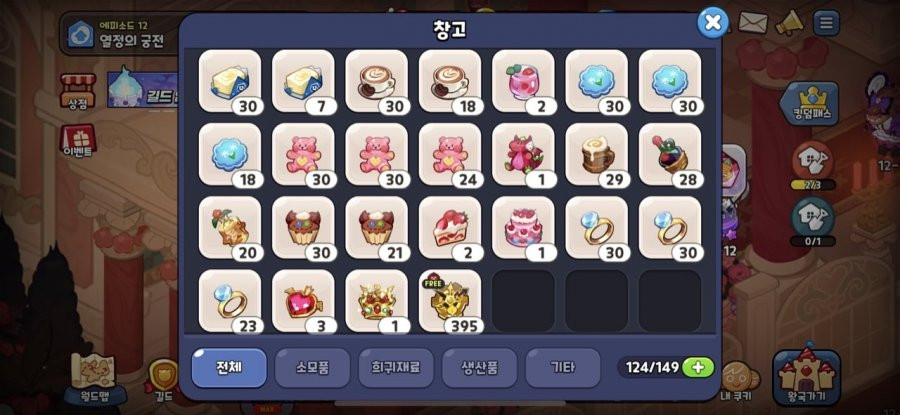900x415 pixels.
Task: Select the strawberry cake slice item
Action: (x=449, y=228)
